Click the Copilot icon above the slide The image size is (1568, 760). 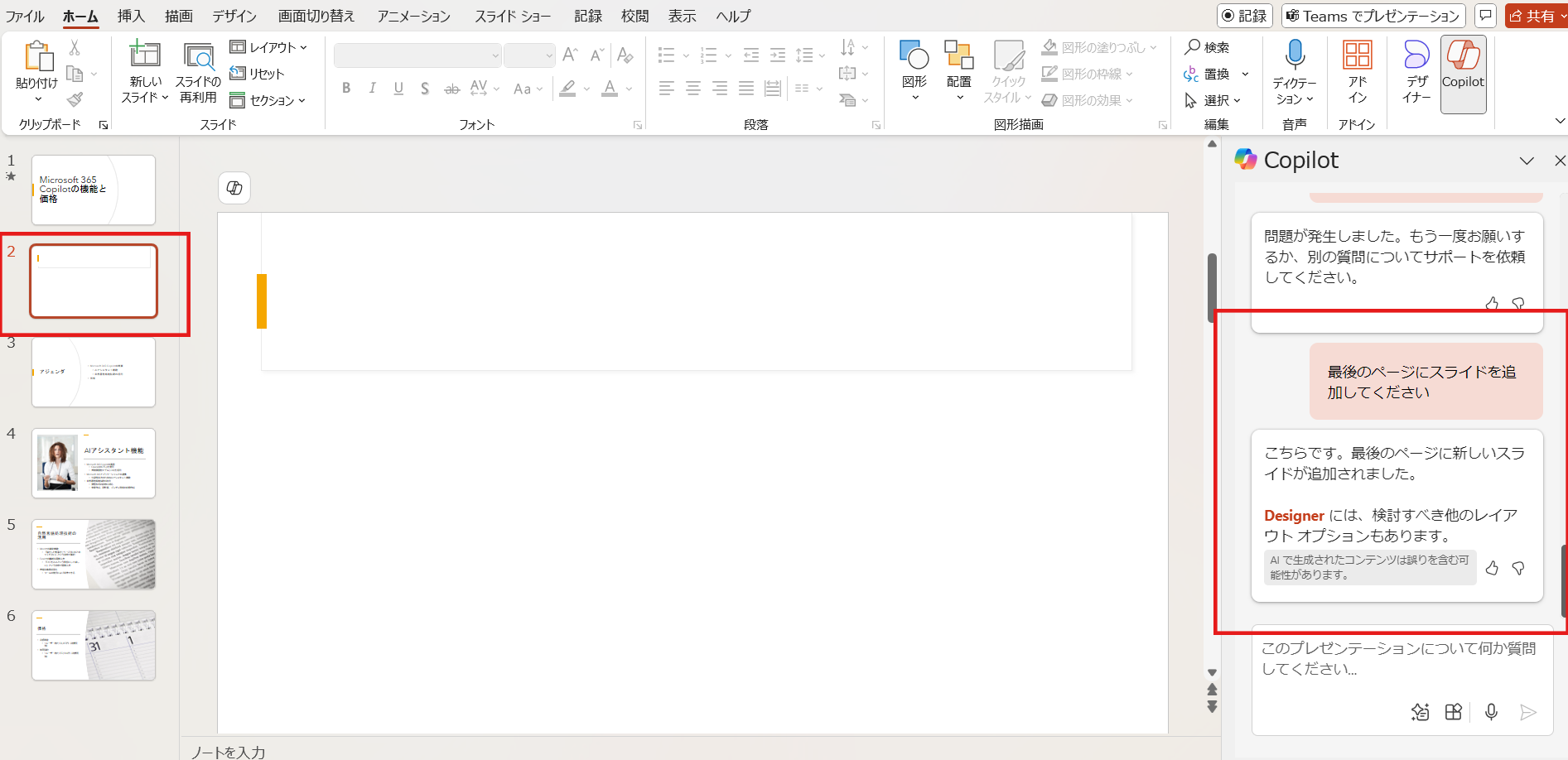click(x=234, y=188)
